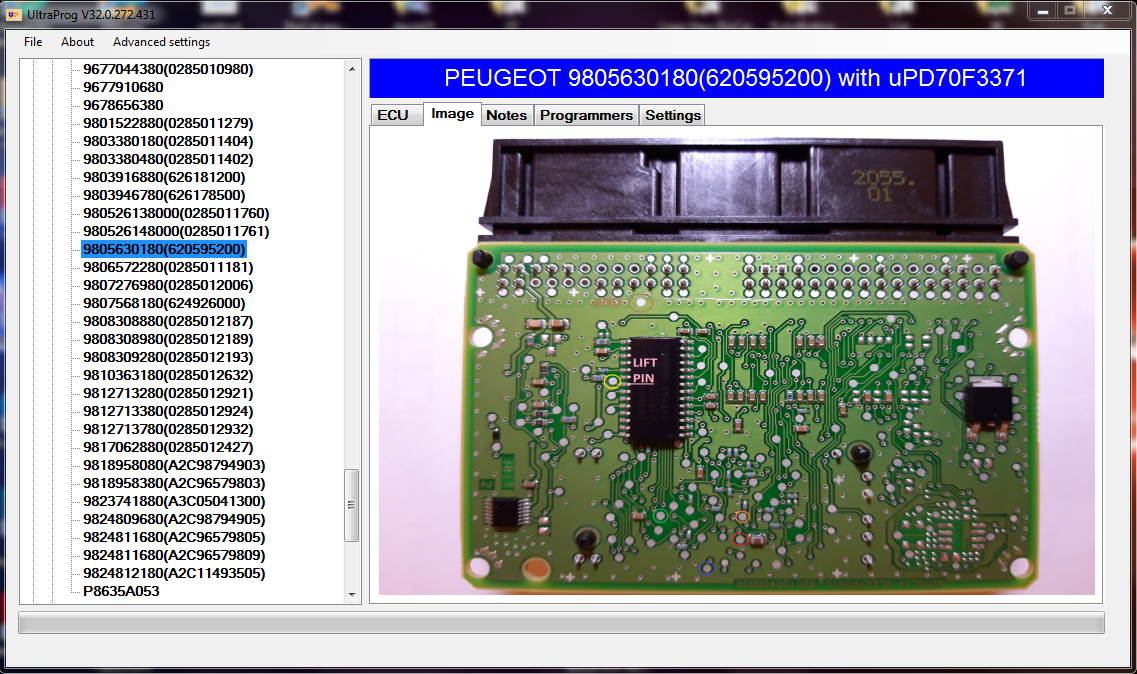This screenshot has height=674, width=1137.
Task: Select tree item 9824811680(A2C96579809)
Action: click(174, 556)
